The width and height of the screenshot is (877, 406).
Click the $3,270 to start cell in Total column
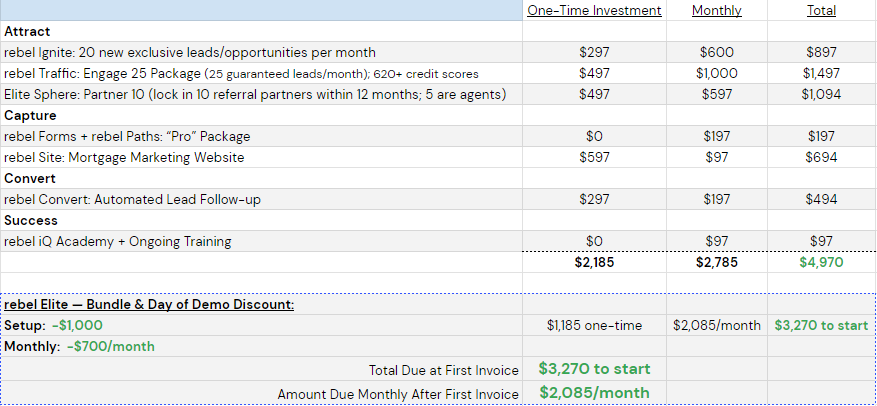(821, 325)
